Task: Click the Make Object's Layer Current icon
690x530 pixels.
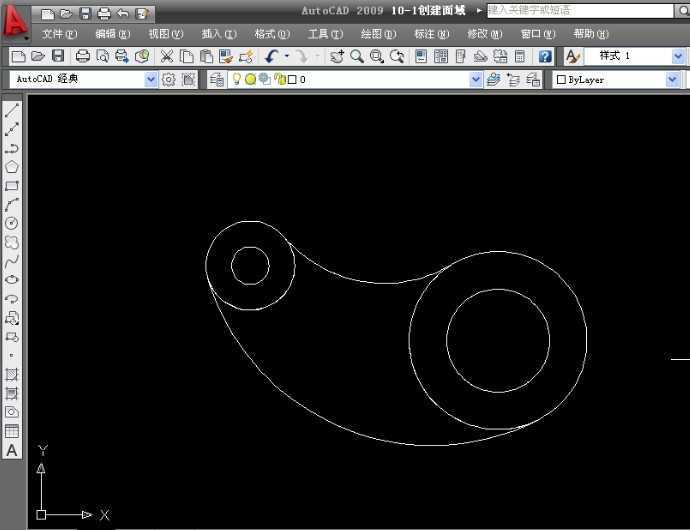Action: point(494,80)
